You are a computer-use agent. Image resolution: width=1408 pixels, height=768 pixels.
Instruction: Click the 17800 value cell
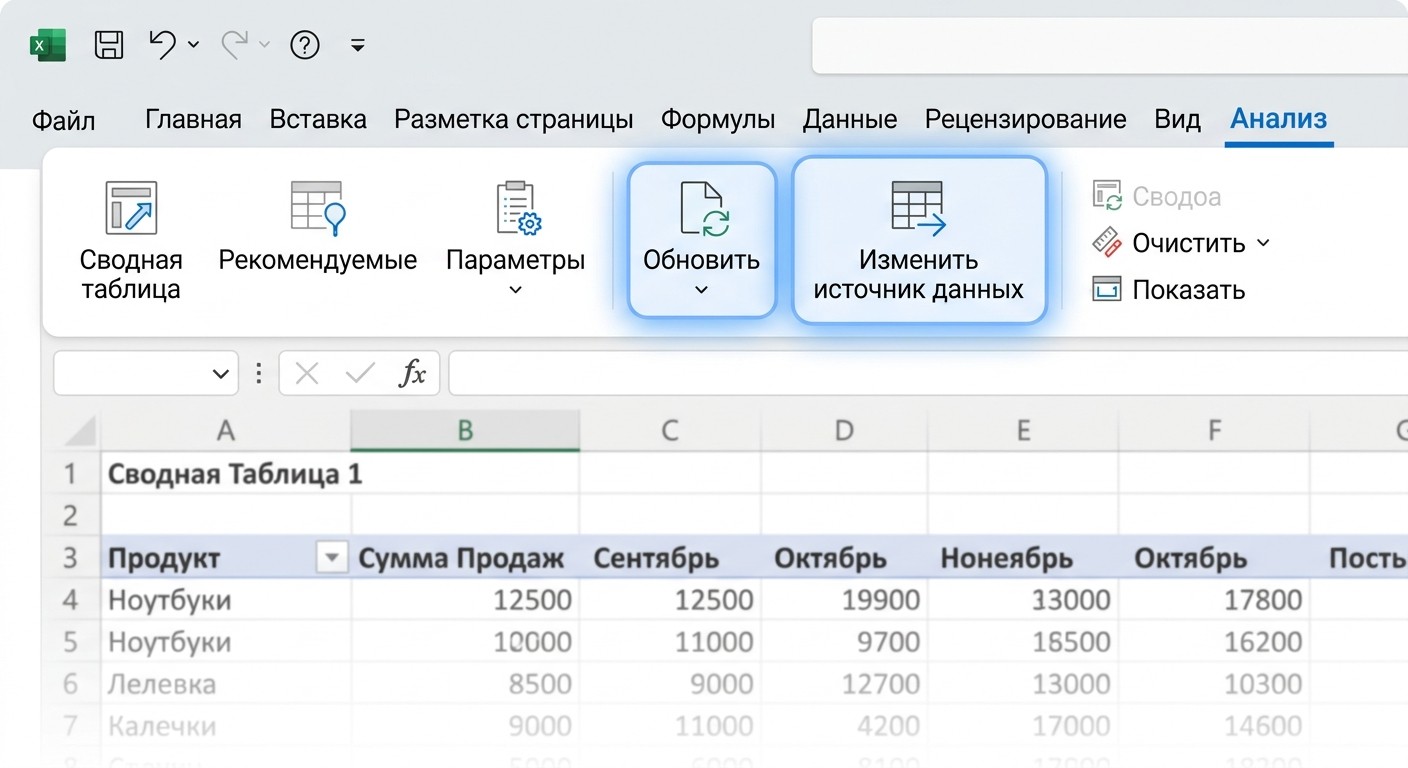pos(1214,600)
